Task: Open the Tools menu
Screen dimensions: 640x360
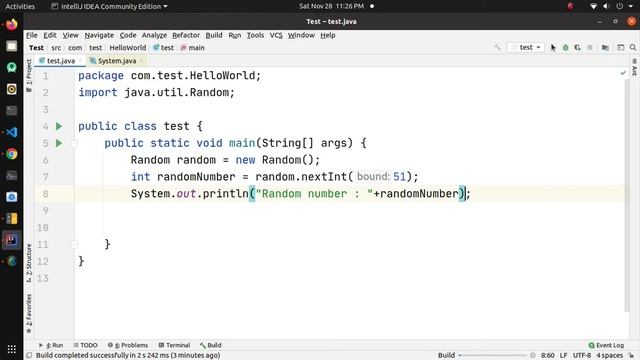Action: click(255, 35)
